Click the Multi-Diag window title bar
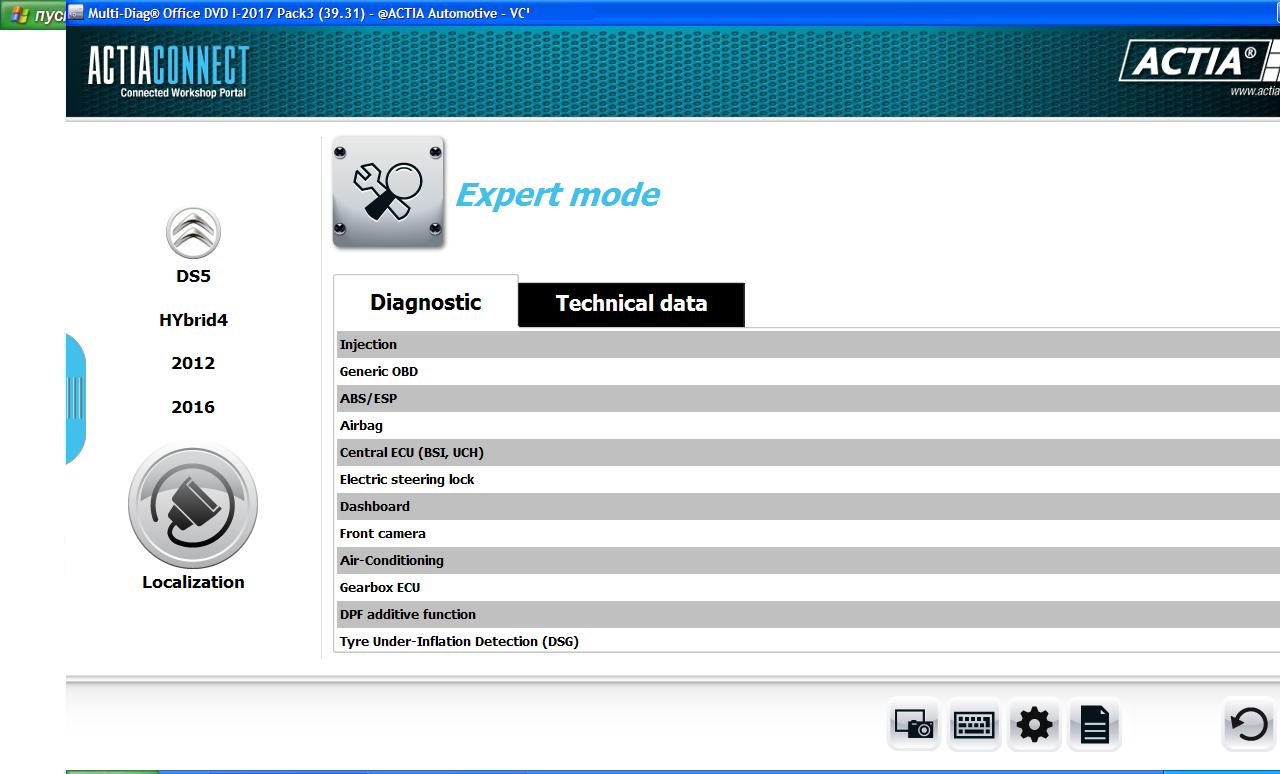Image resolution: width=1280 pixels, height=774 pixels. [x=672, y=13]
